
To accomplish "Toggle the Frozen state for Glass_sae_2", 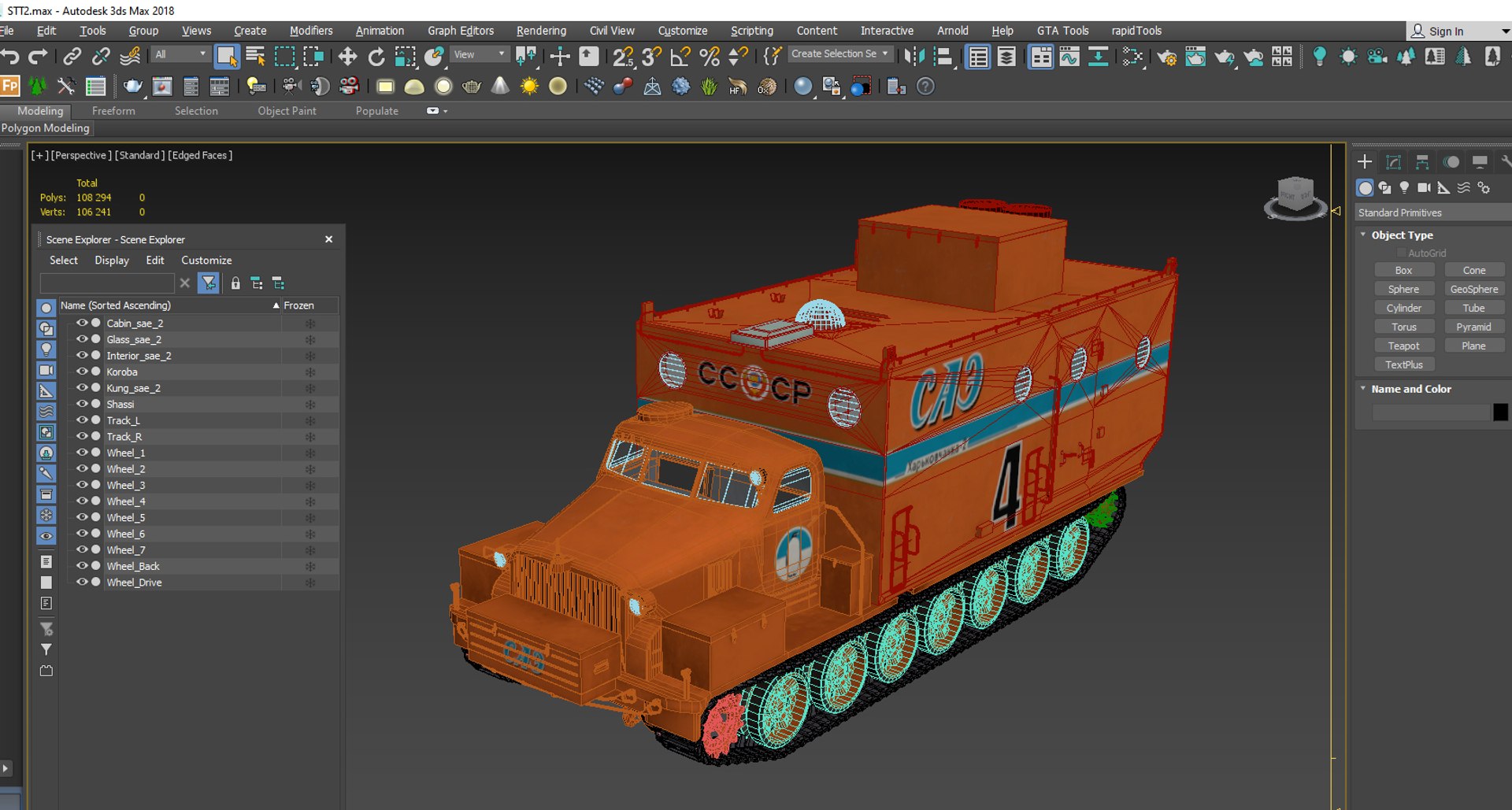I will point(310,340).
